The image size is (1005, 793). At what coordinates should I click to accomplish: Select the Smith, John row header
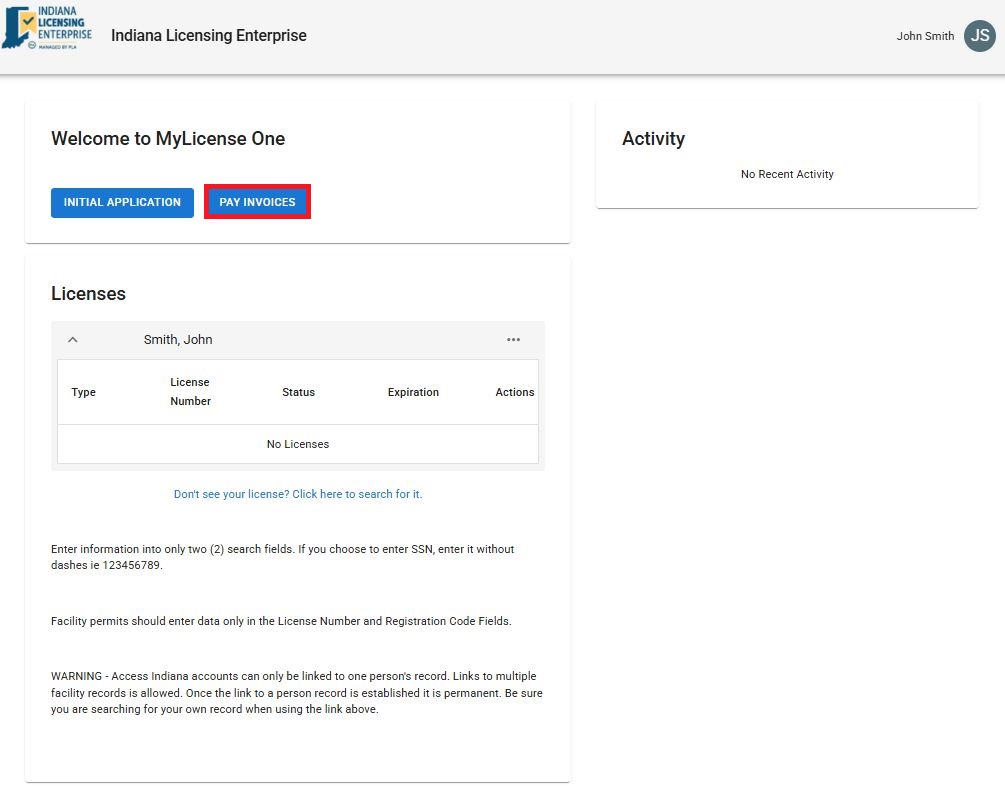pyautogui.click(x=178, y=340)
